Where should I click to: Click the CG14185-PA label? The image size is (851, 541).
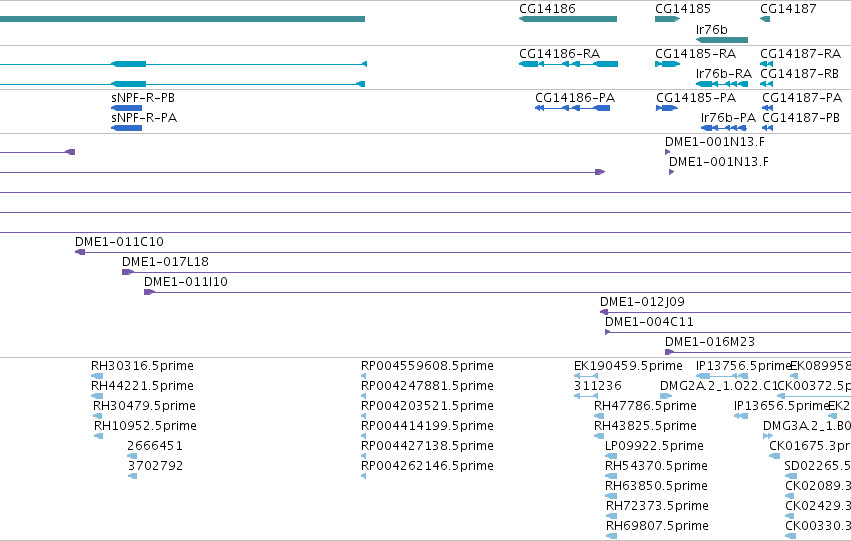[x=696, y=98]
